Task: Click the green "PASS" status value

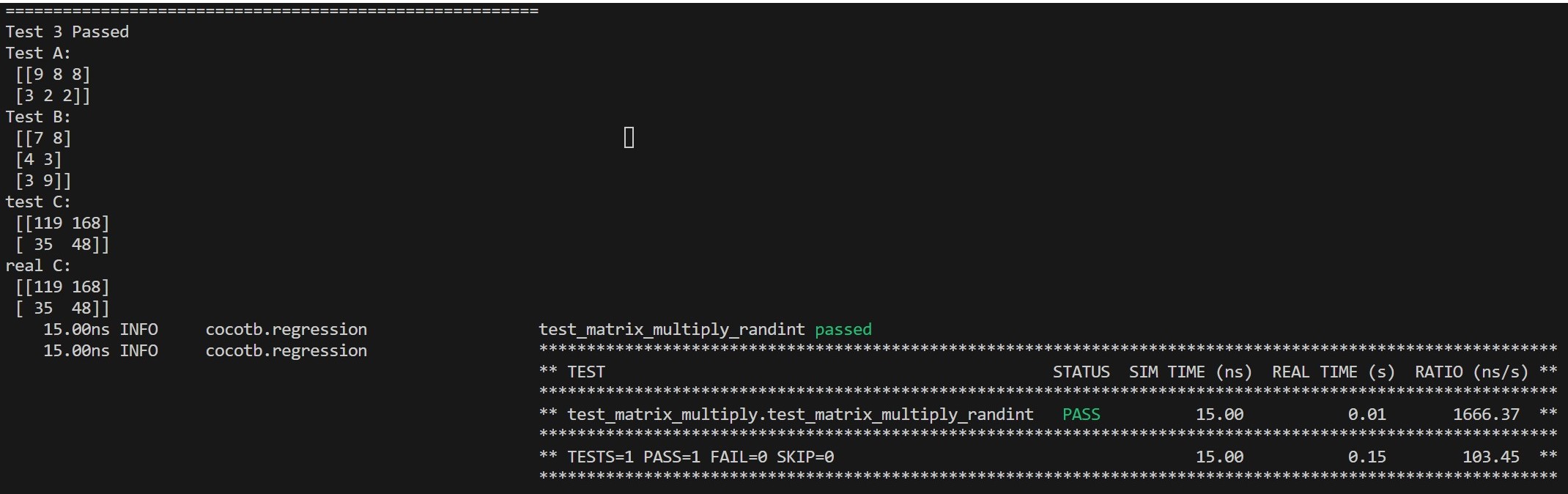Action: (1081, 414)
